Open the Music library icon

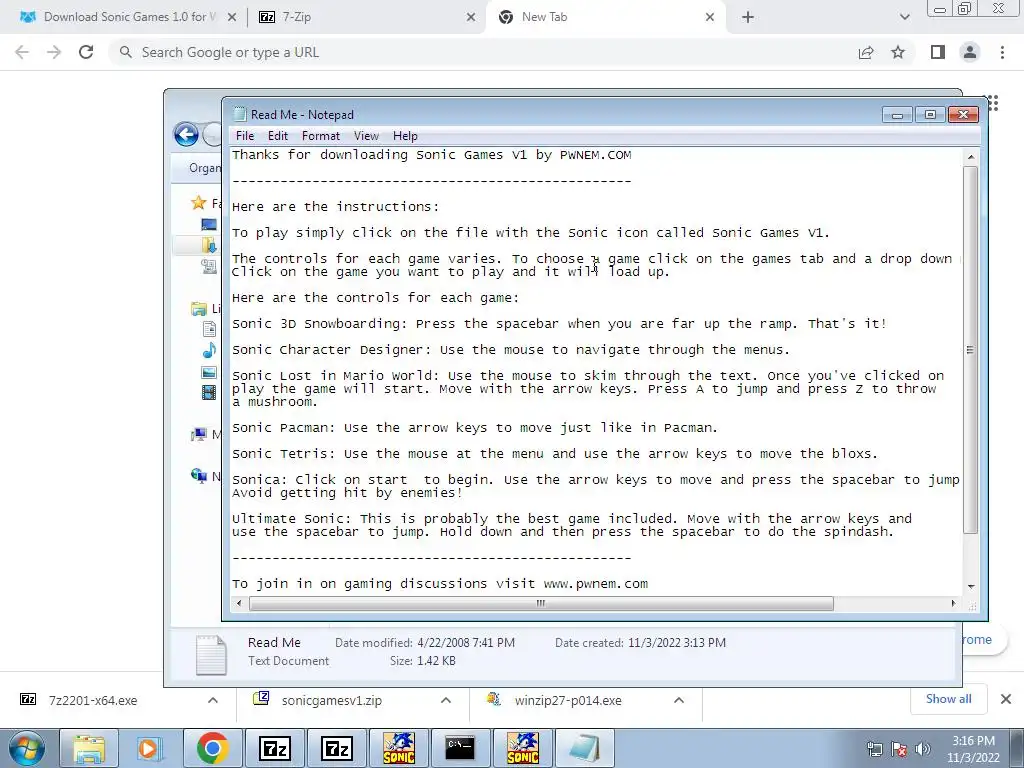tap(209, 351)
